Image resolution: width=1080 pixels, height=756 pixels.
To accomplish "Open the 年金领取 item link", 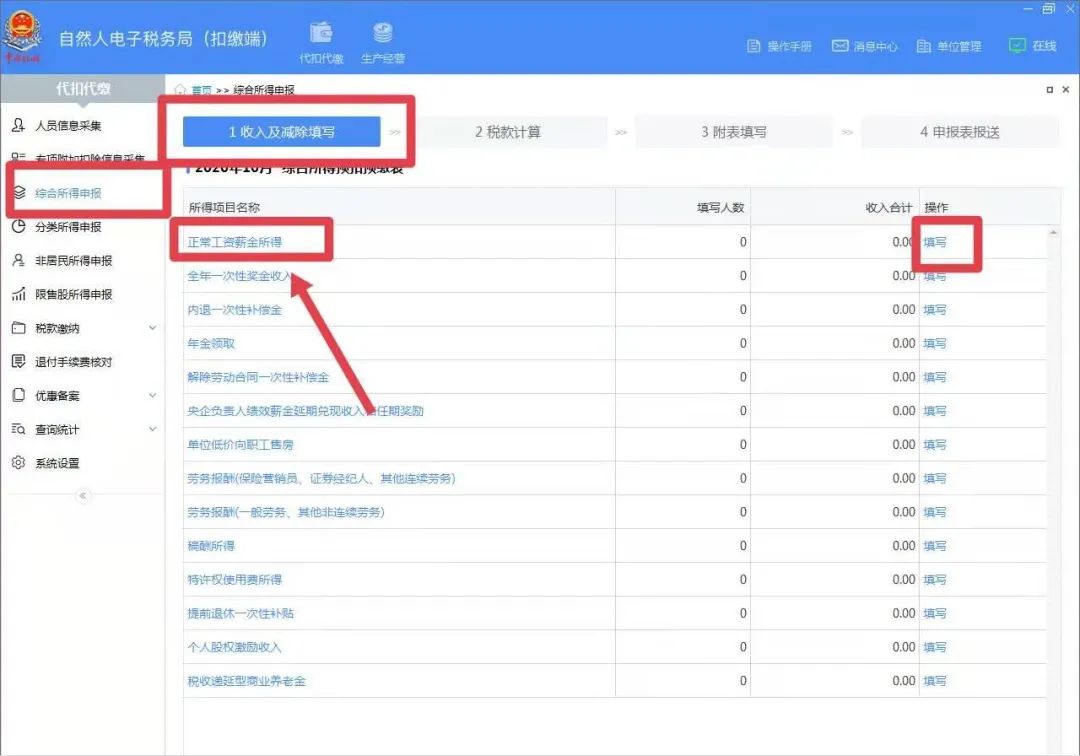I will point(211,343).
